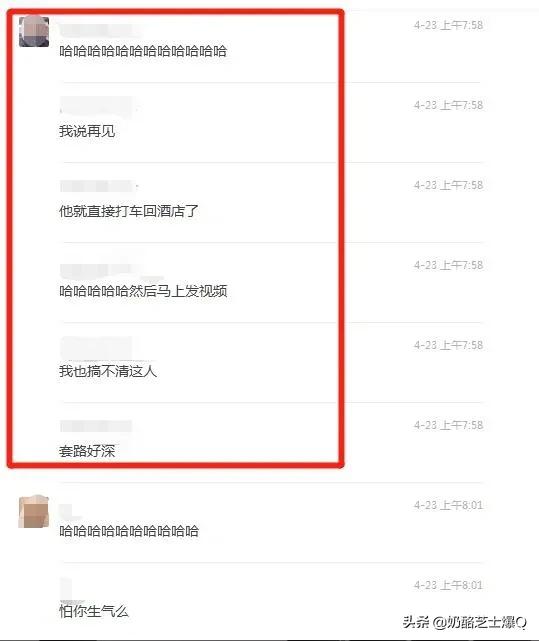Click the 头条 @奶酪芝士爆 watermark
Image resolution: width=539 pixels, height=641 pixels.
tap(465, 622)
